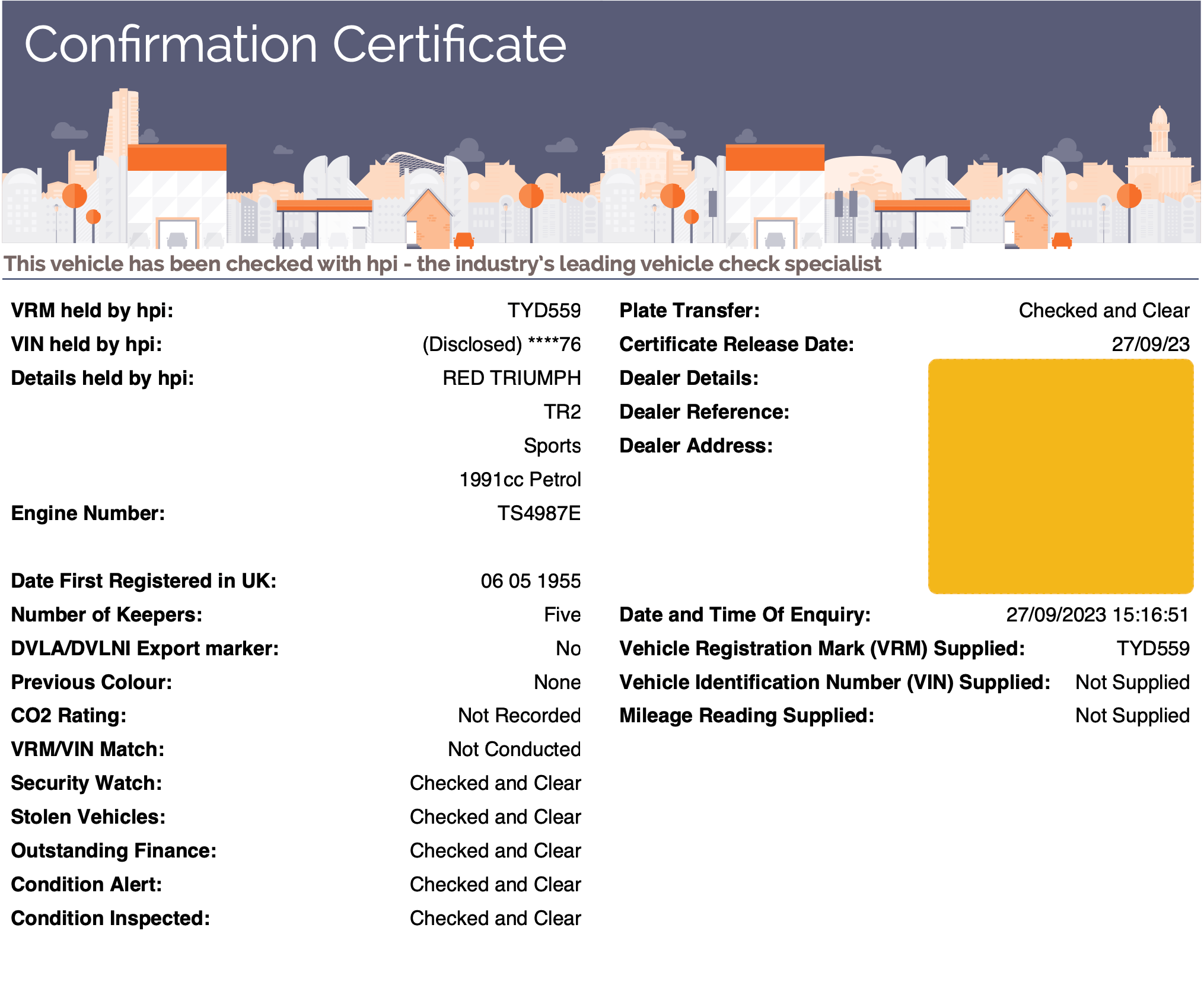The width and height of the screenshot is (1204, 982).
Task: Select the Date First Registered in UK label
Action: point(144,581)
